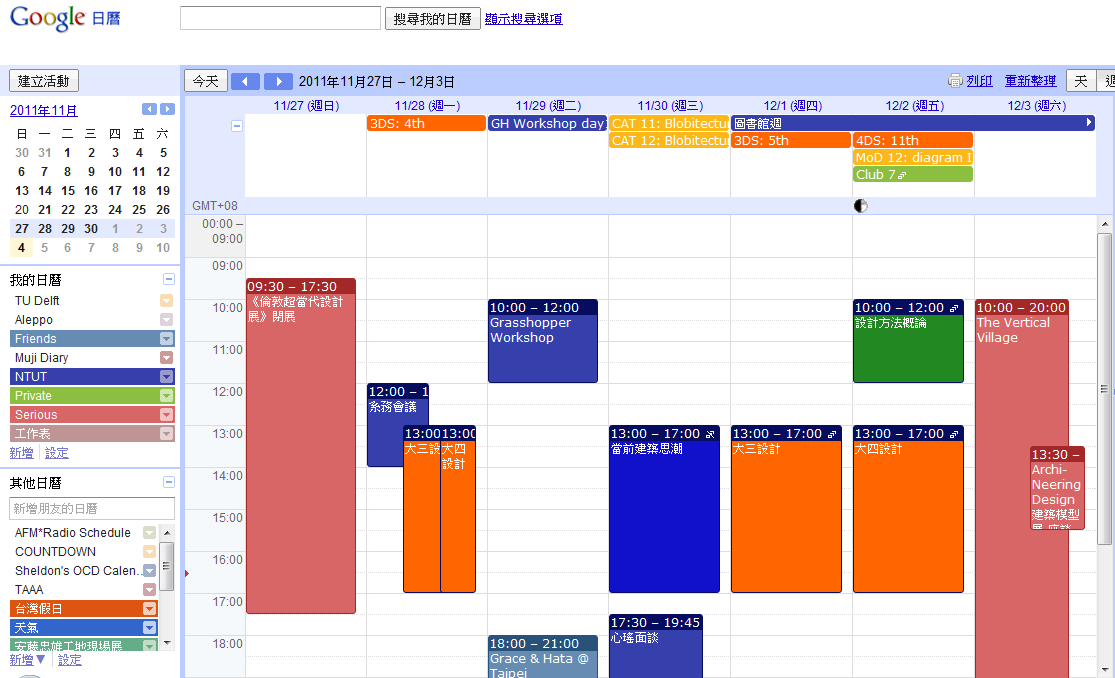Select date 15 in the mini calendar
1115x678 pixels.
pos(68,191)
